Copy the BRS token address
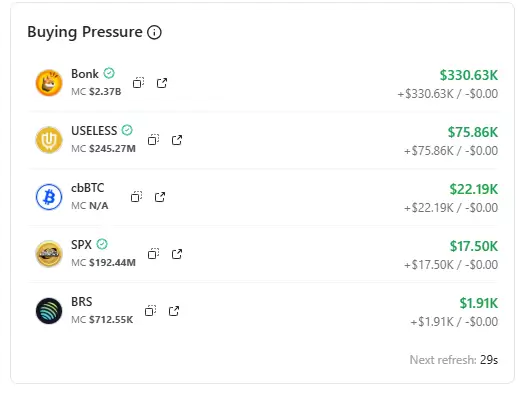 click(150, 311)
